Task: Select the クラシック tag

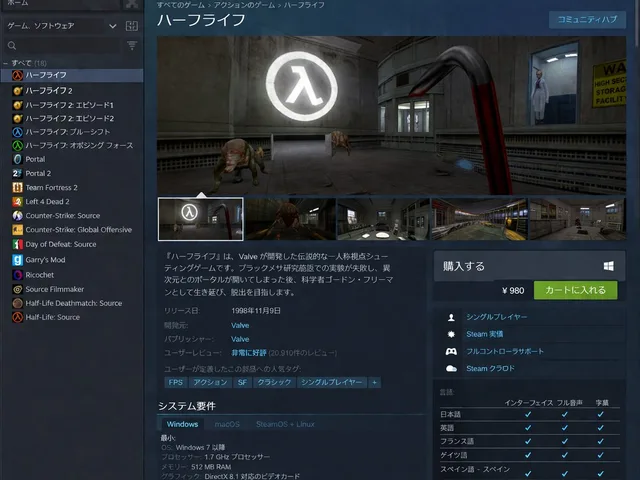Action: pyautogui.click(x=274, y=382)
